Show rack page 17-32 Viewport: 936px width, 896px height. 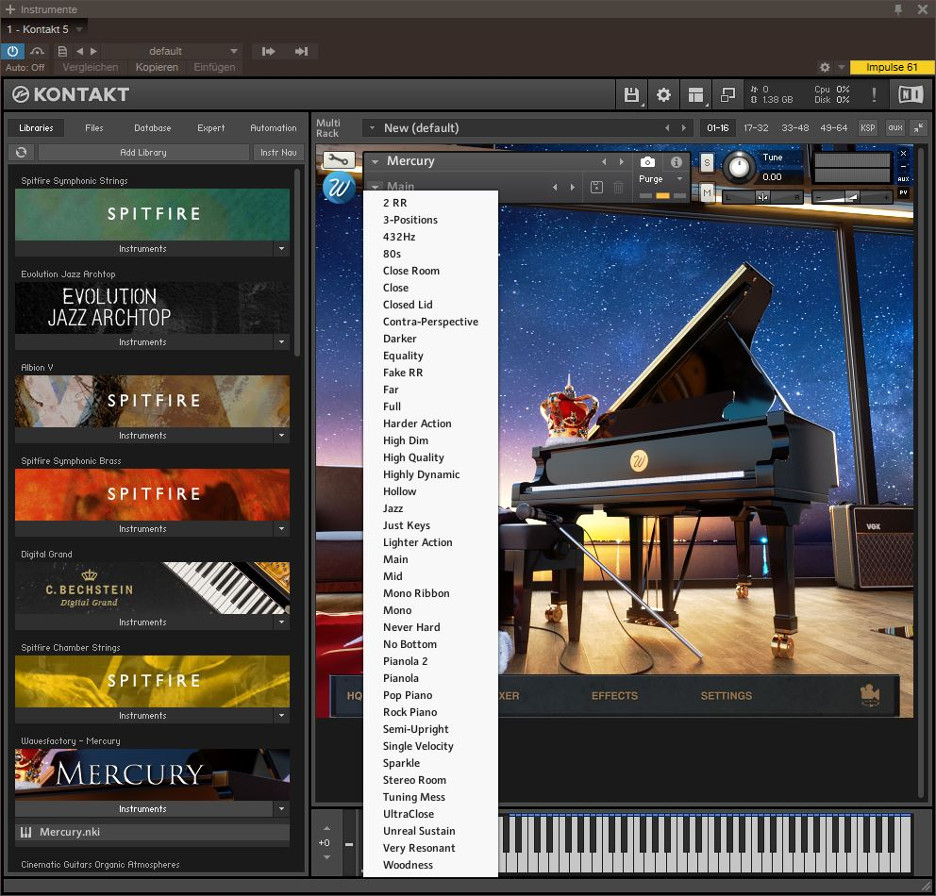[x=756, y=128]
